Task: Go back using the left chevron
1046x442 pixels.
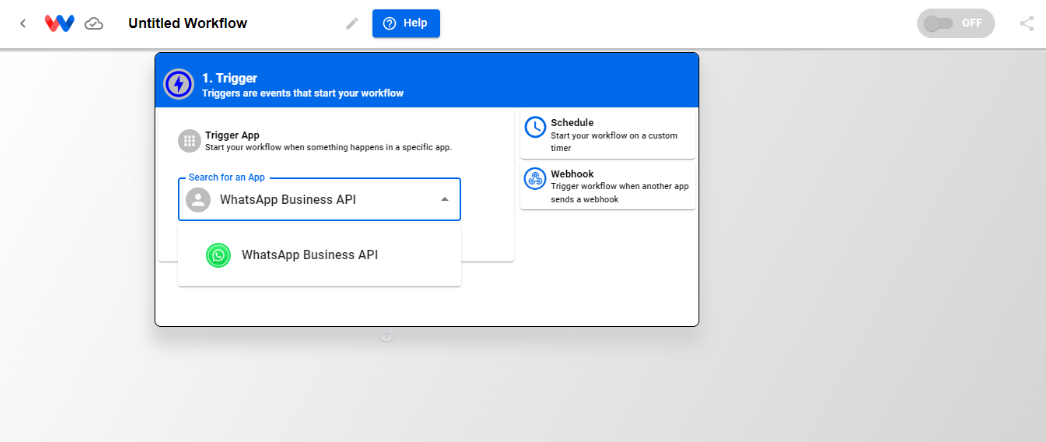Action: pos(23,23)
